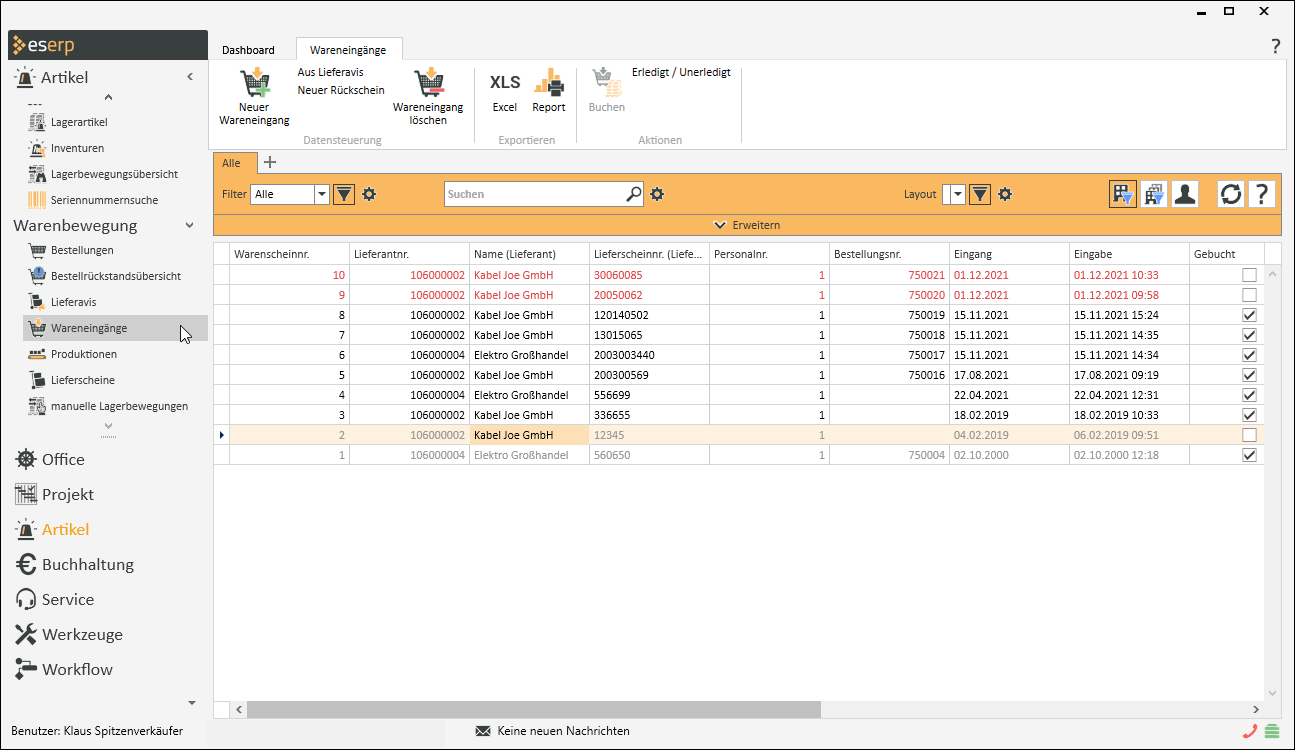Add a new view tab with plus

tap(269, 162)
